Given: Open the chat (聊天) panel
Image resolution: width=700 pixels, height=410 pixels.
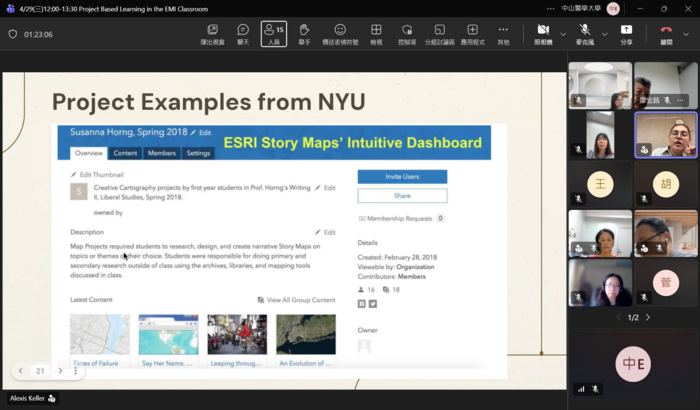Looking at the screenshot, I should point(243,34).
